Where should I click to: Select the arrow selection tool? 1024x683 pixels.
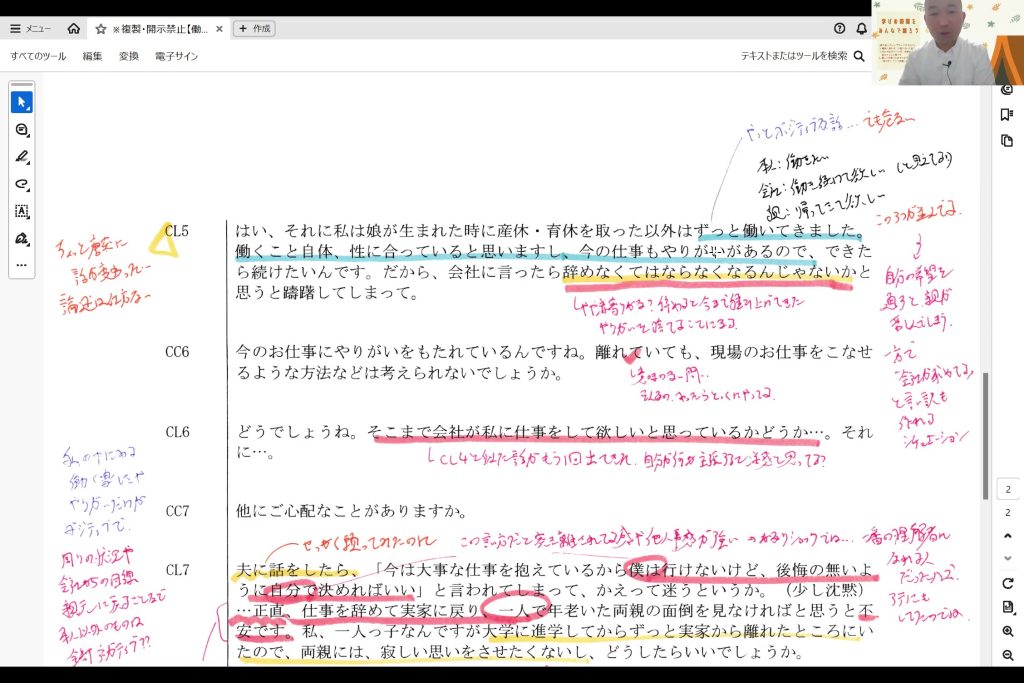pos(21,102)
